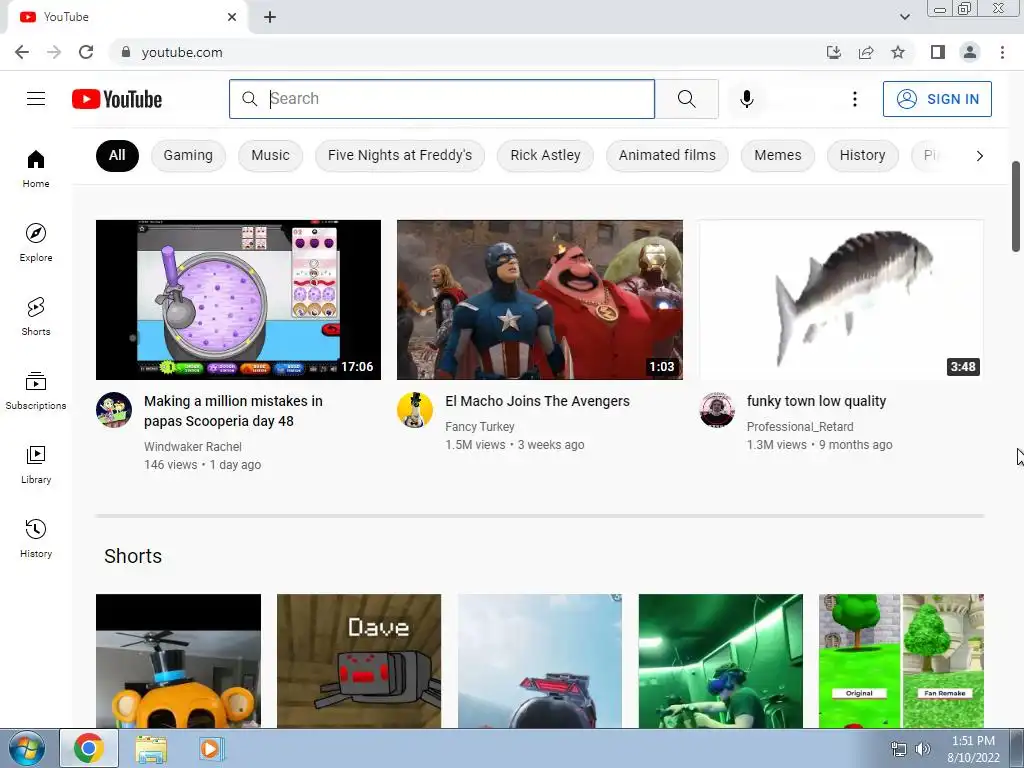Screen dimensions: 1024x768
Task: Open a new Chrome tab
Action: coord(270,17)
